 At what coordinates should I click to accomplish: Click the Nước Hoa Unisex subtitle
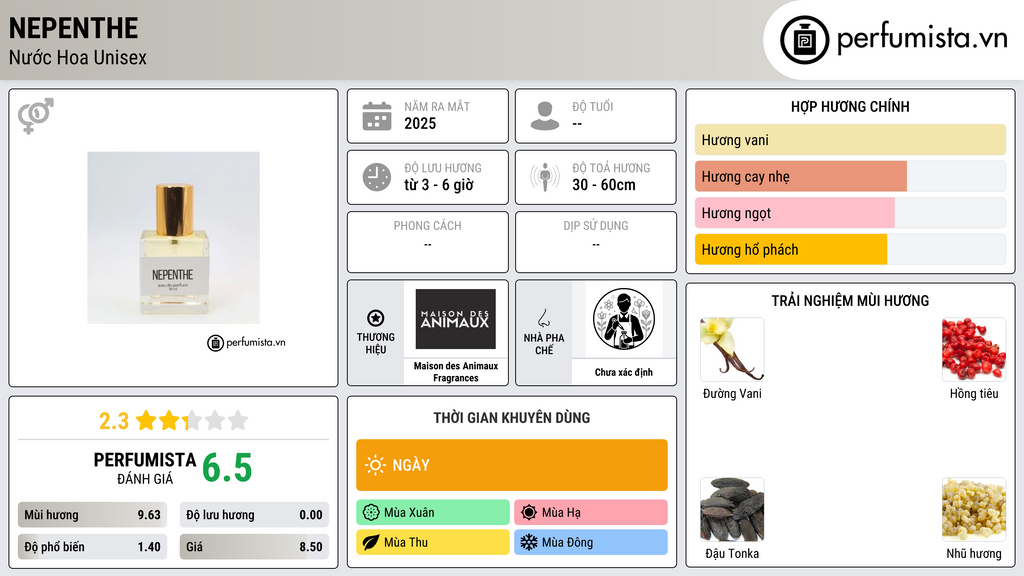[x=78, y=57]
